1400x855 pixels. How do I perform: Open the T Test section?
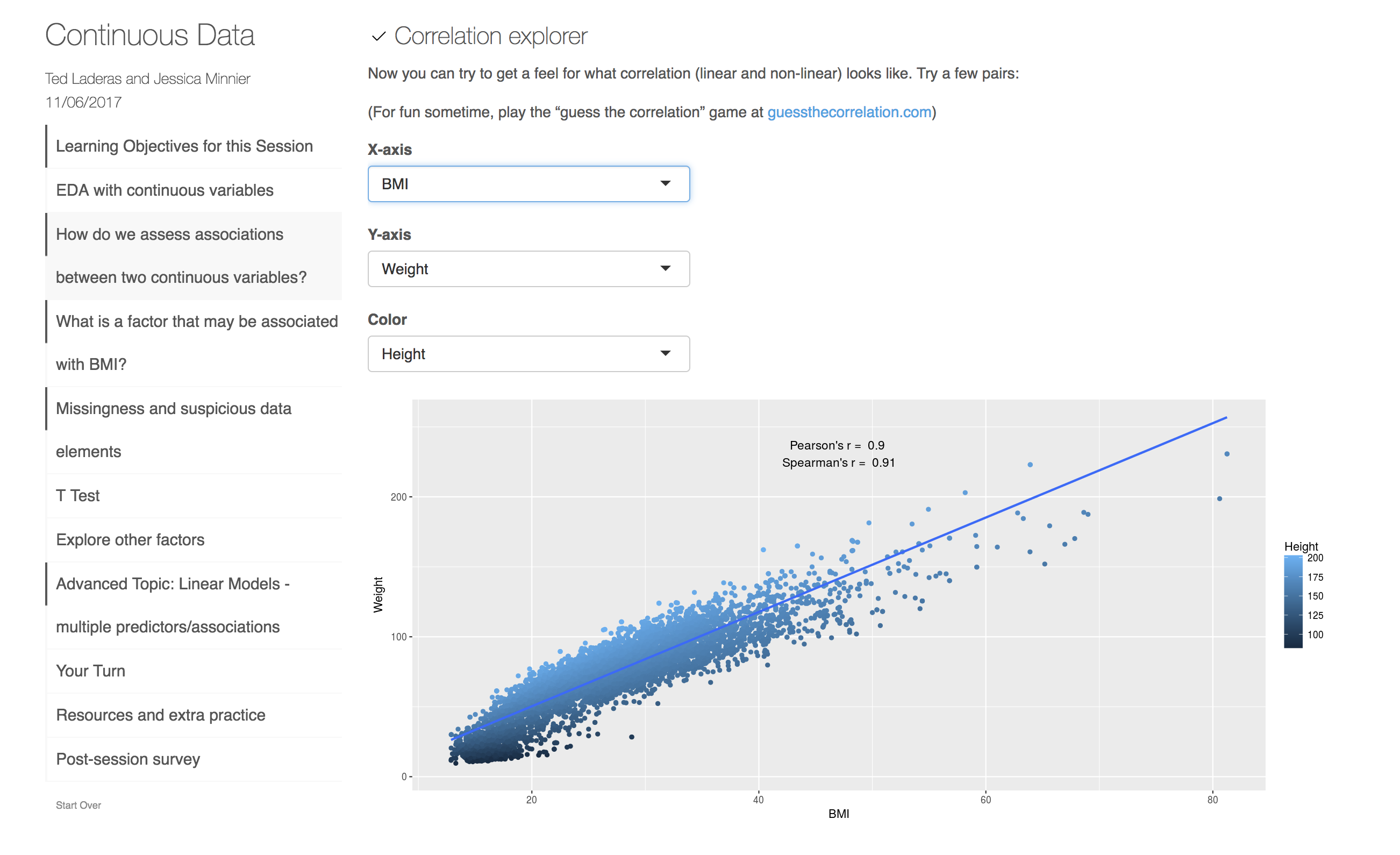[x=194, y=495]
